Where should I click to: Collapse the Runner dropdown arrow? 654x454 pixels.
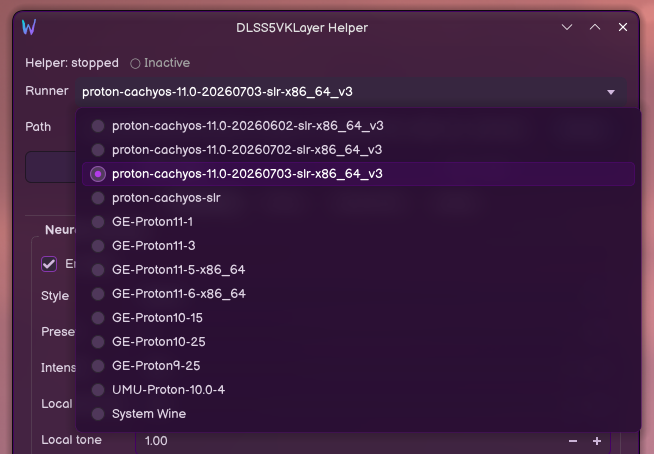tap(611, 92)
